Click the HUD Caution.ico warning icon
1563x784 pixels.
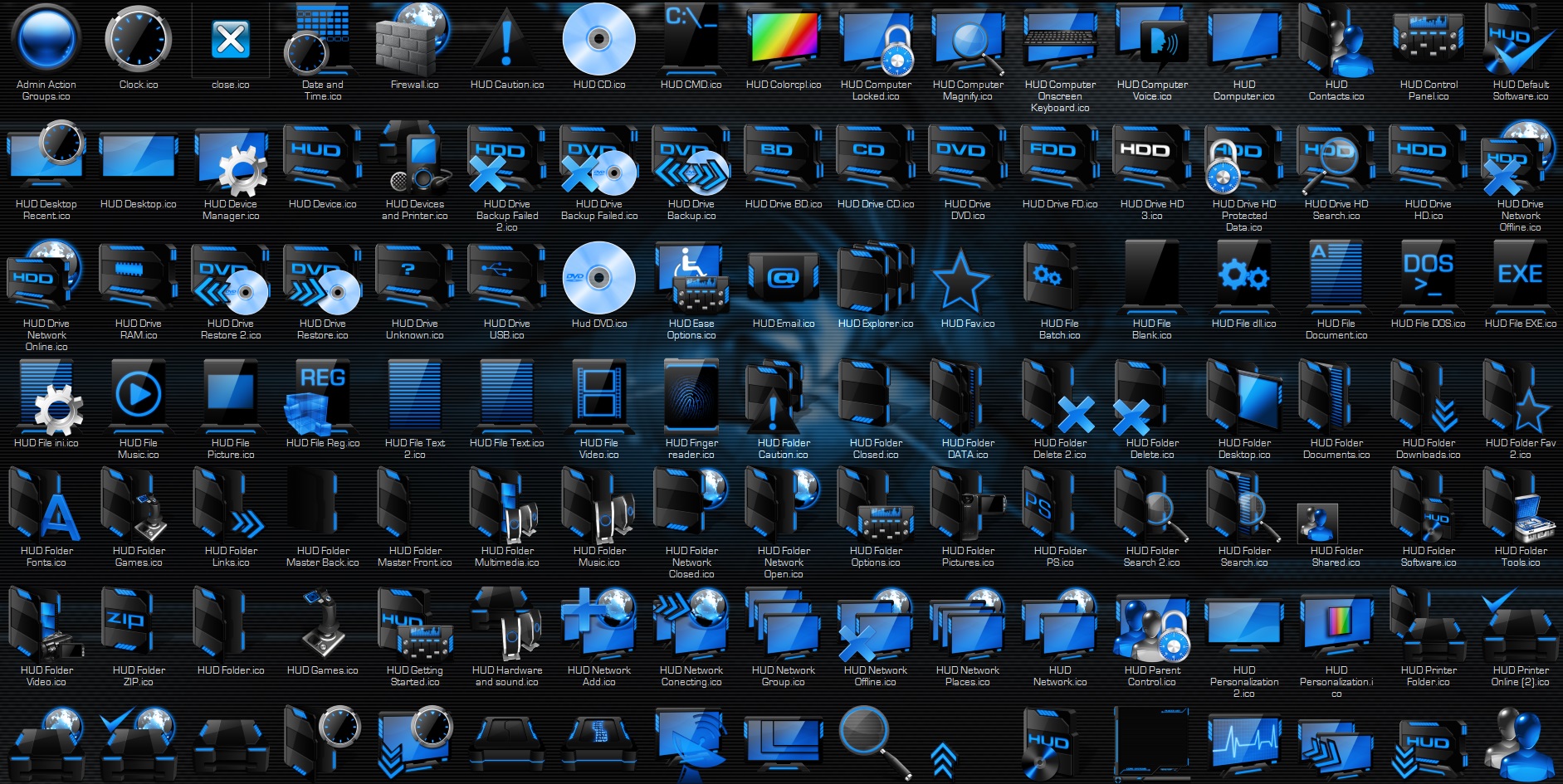506,37
